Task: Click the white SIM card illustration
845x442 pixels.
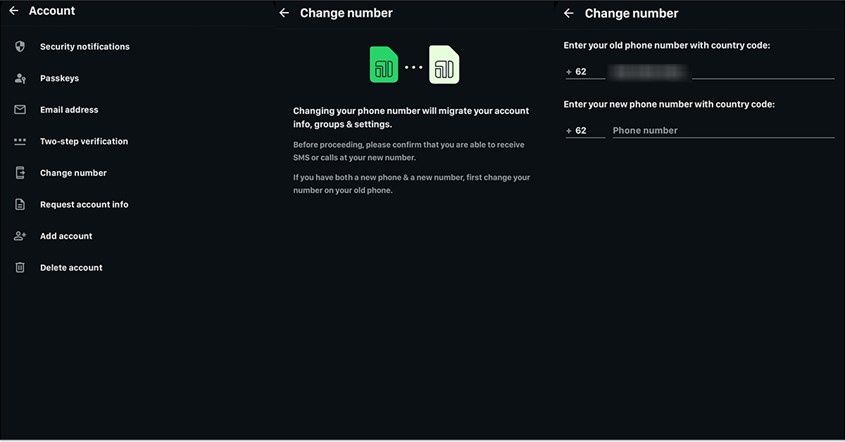Action: pos(445,66)
